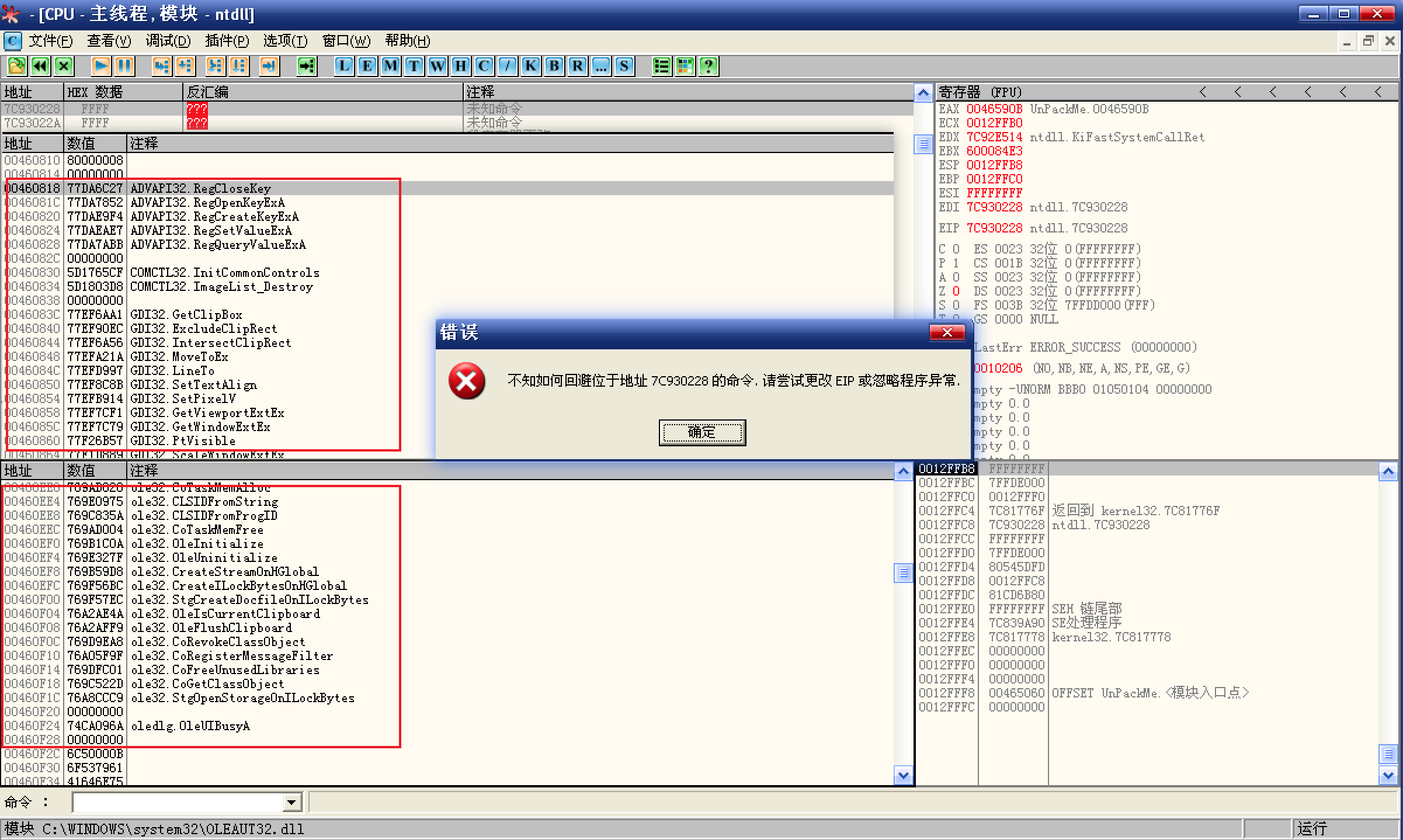Click the Open file toolbar icon
Screen dimensions: 1403x840
16,66
